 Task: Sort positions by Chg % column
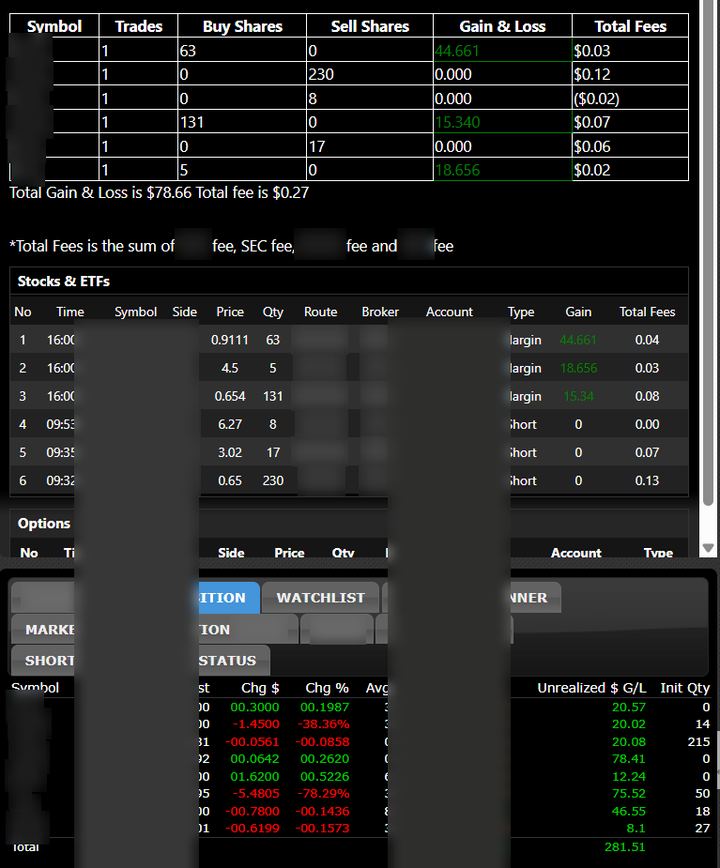pyautogui.click(x=327, y=688)
